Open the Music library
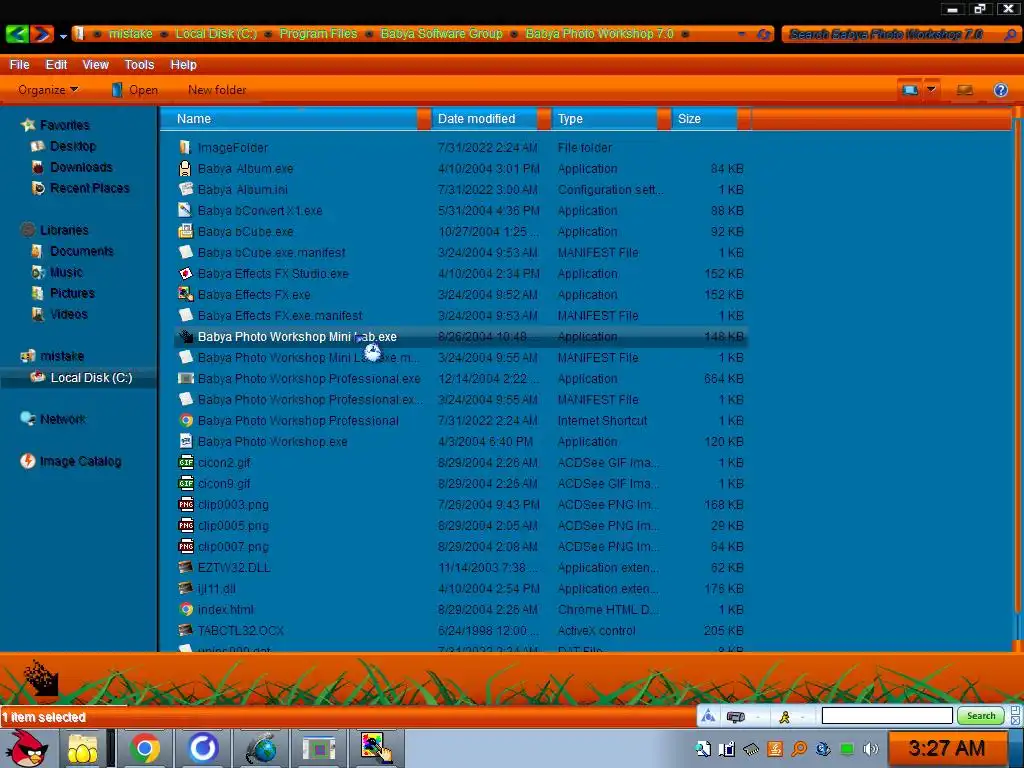 click(x=66, y=272)
